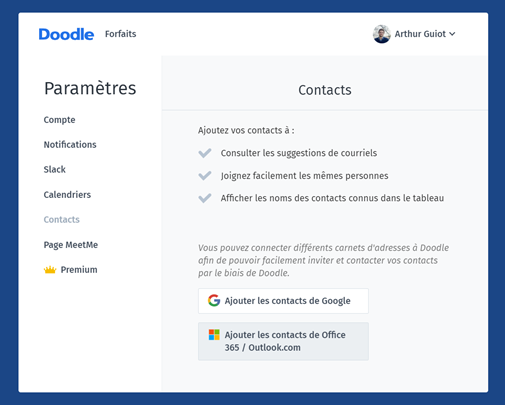Switch to Calendriers settings
This screenshot has width=505, height=405.
(67, 195)
